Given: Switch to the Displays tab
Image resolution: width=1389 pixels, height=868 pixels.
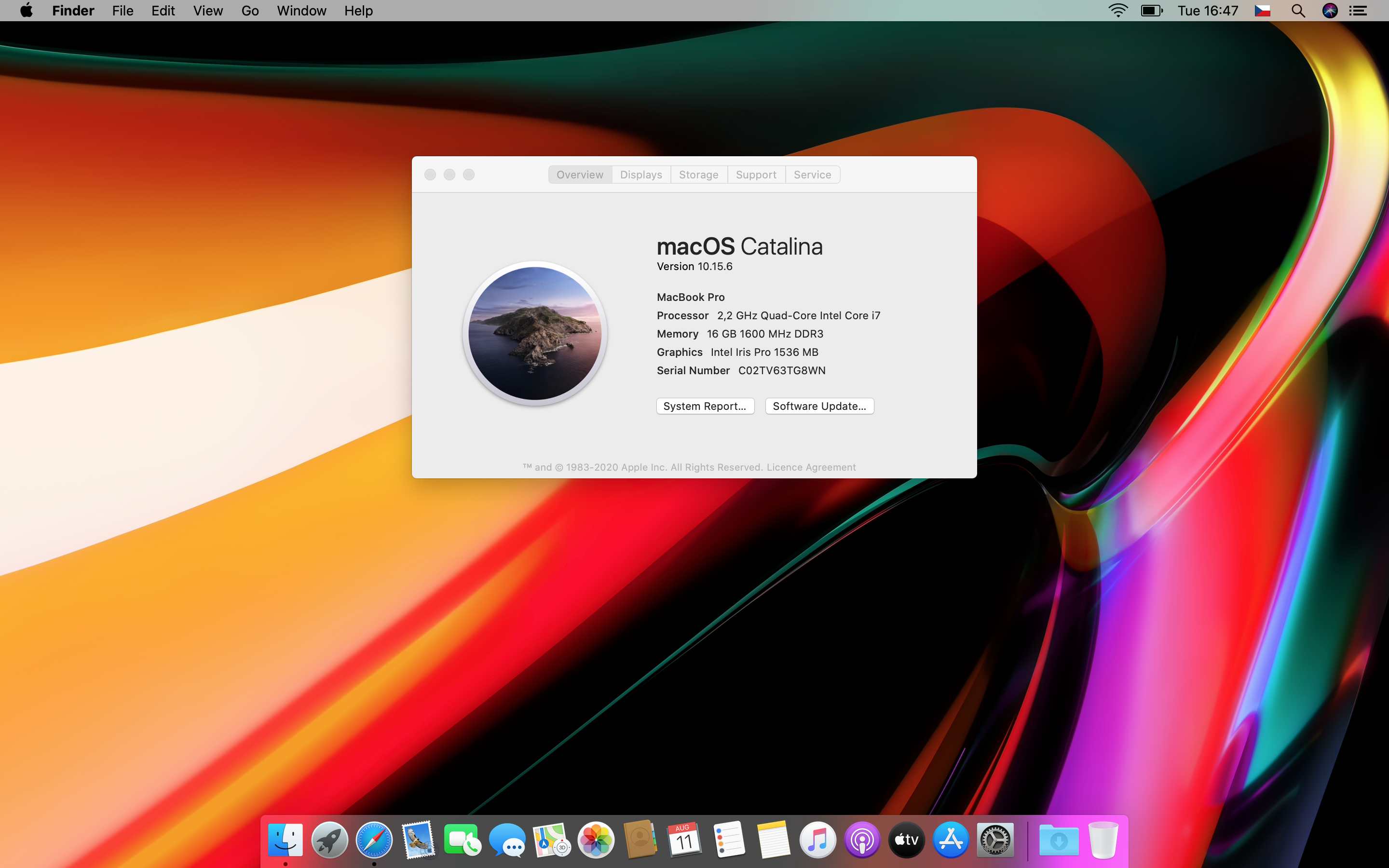Looking at the screenshot, I should (640, 175).
